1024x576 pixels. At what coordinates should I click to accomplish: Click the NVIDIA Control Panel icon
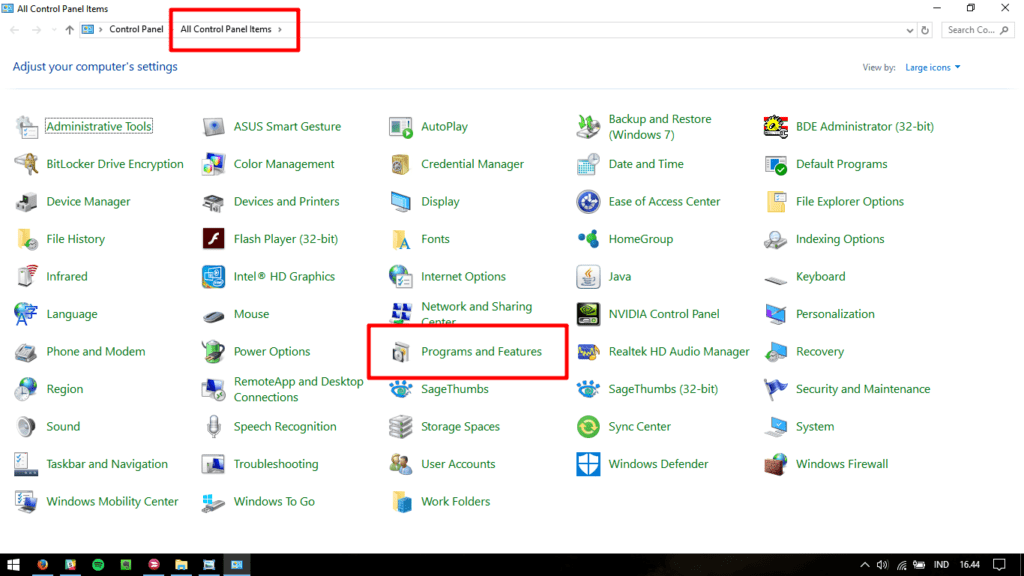588,314
